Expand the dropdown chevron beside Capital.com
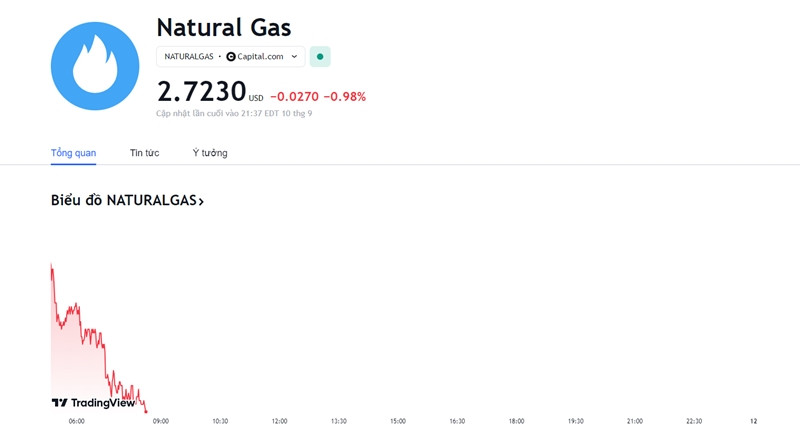800x430 pixels. tap(294, 57)
